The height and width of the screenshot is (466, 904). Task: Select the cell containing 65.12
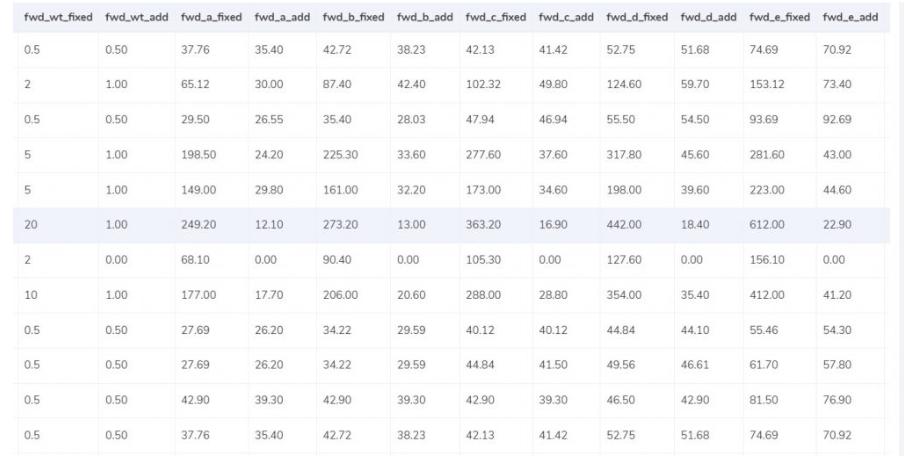coord(197,84)
